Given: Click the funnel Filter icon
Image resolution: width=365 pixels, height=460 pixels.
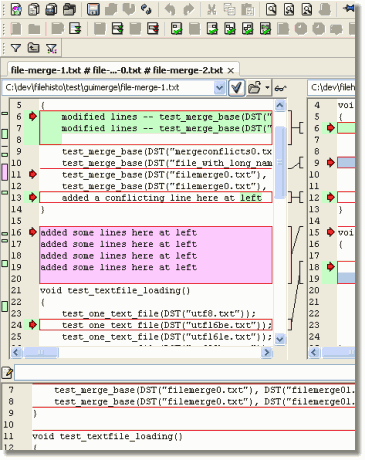Looking at the screenshot, I should pos(15,48).
